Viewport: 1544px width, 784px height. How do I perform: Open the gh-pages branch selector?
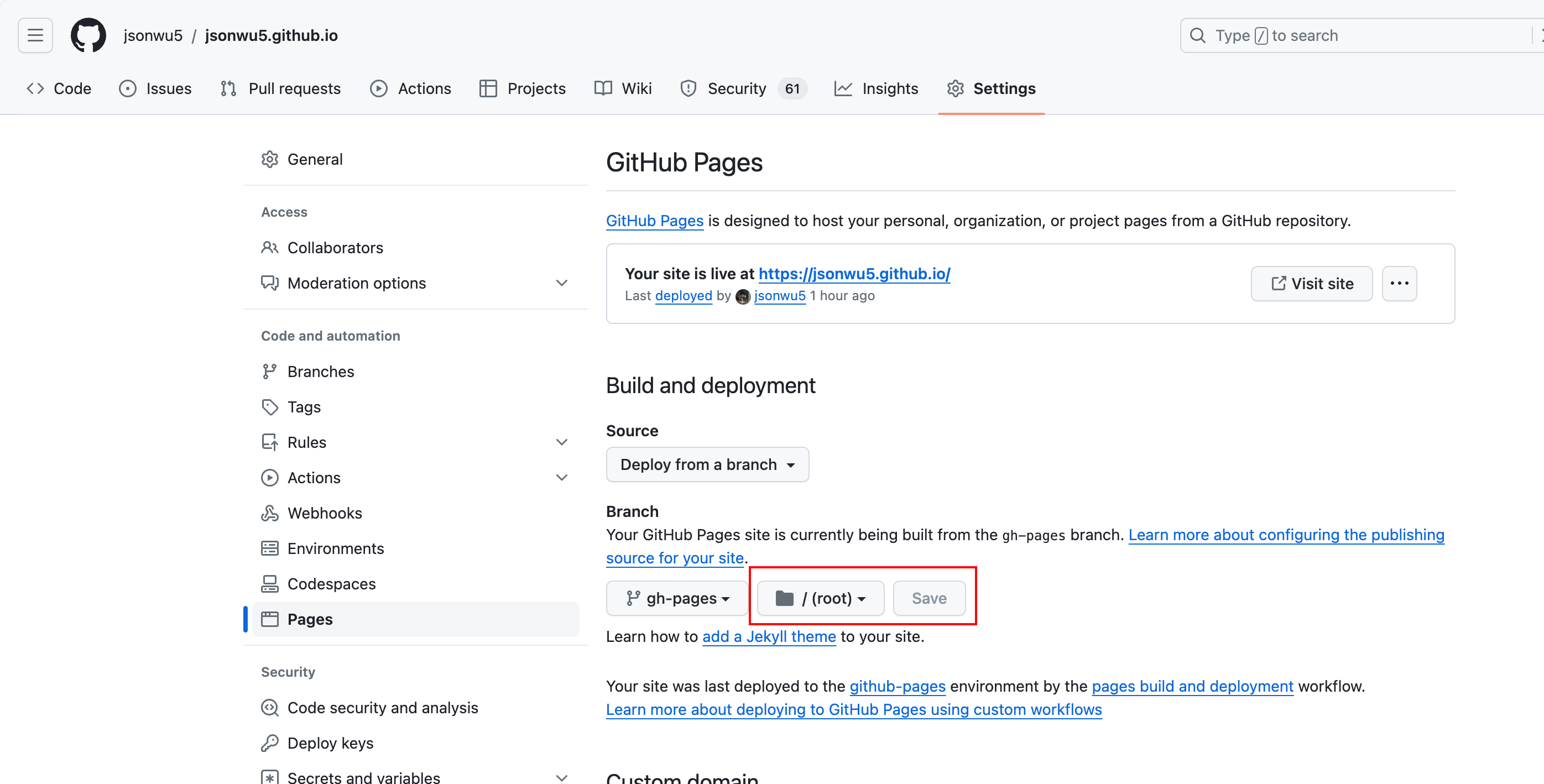pos(677,598)
